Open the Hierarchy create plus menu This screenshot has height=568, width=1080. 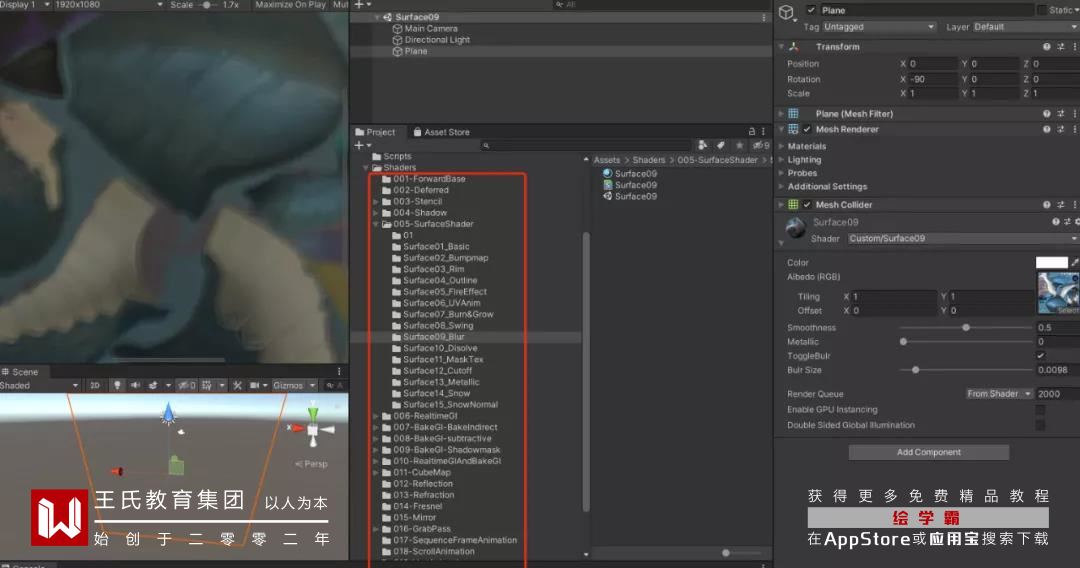362,5
